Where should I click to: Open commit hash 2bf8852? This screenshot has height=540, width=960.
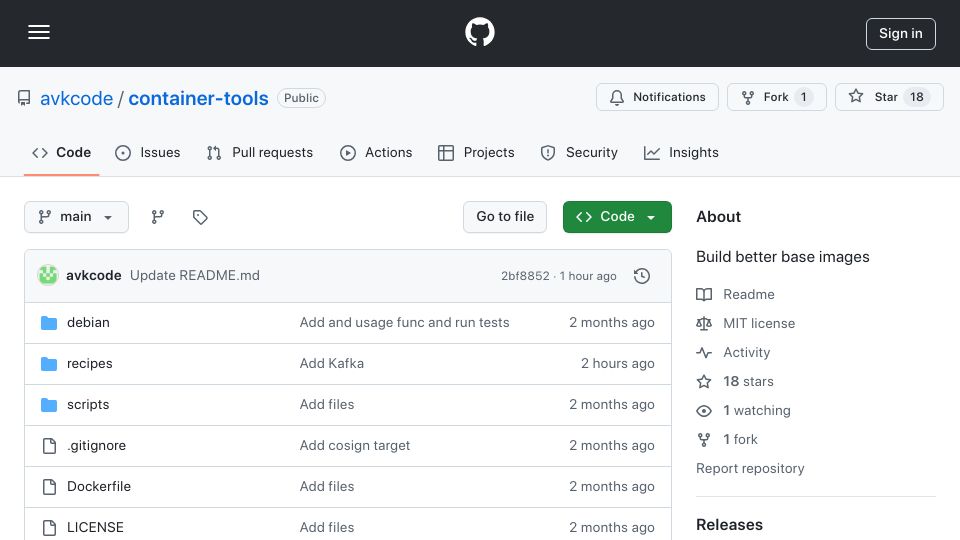coord(525,276)
